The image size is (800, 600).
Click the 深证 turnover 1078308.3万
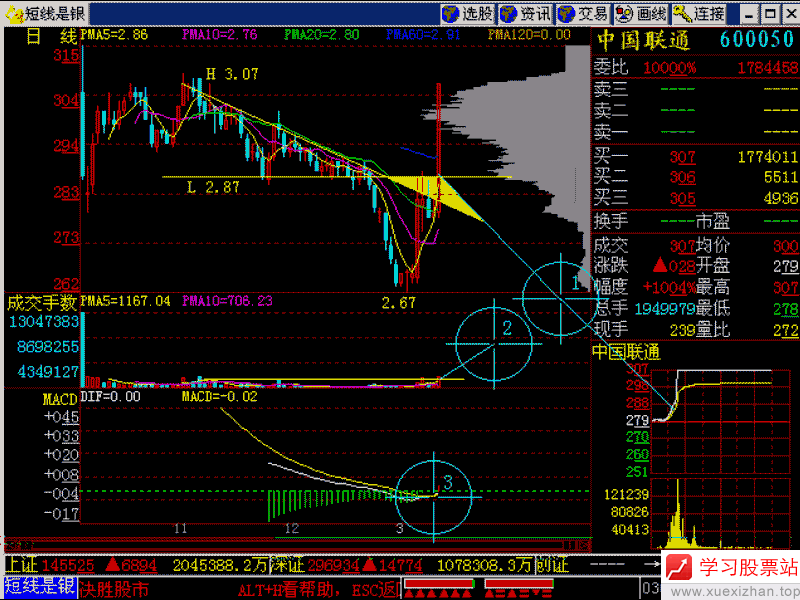click(x=484, y=565)
